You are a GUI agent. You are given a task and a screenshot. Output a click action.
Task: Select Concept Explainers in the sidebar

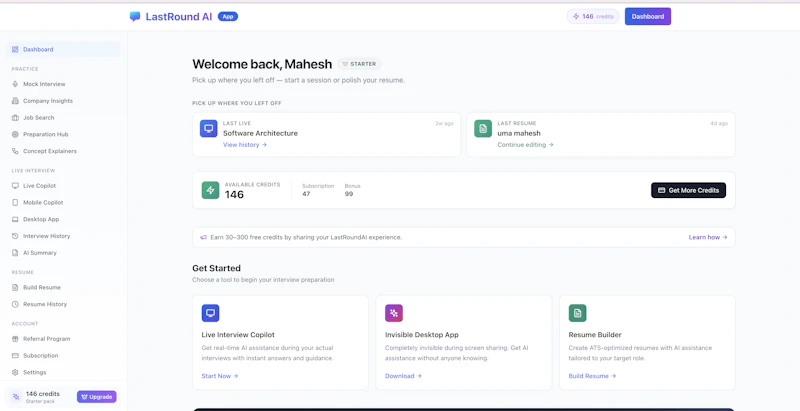click(63, 151)
